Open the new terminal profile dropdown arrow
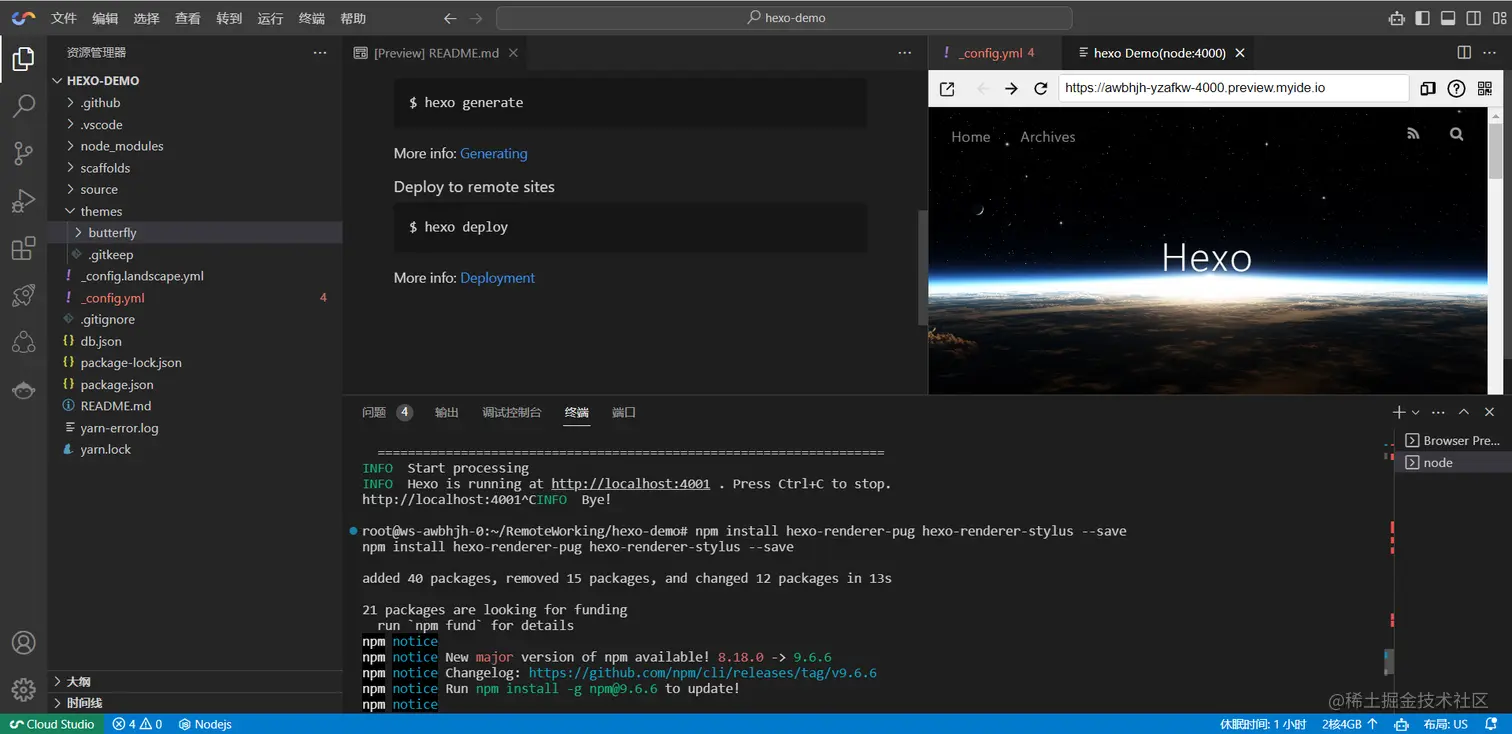Screen dimensions: 1512x734 coord(1415,413)
